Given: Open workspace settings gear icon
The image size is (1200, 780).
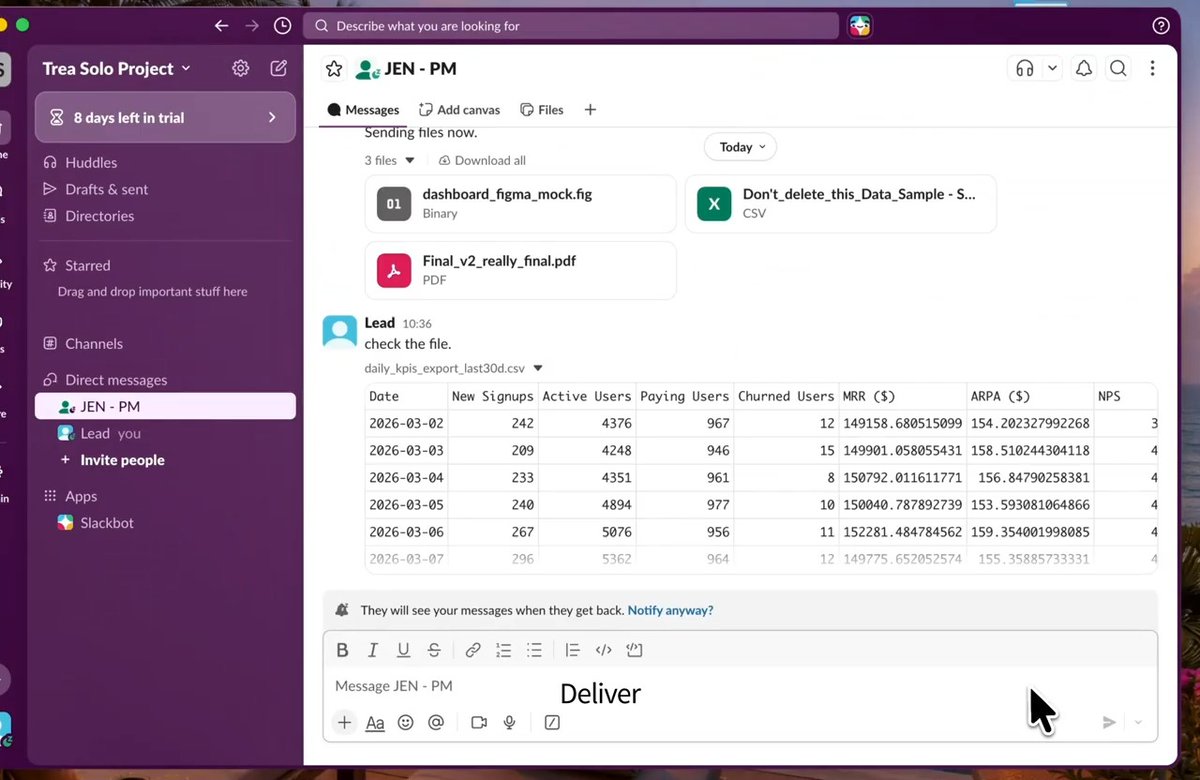Looking at the screenshot, I should click(240, 68).
